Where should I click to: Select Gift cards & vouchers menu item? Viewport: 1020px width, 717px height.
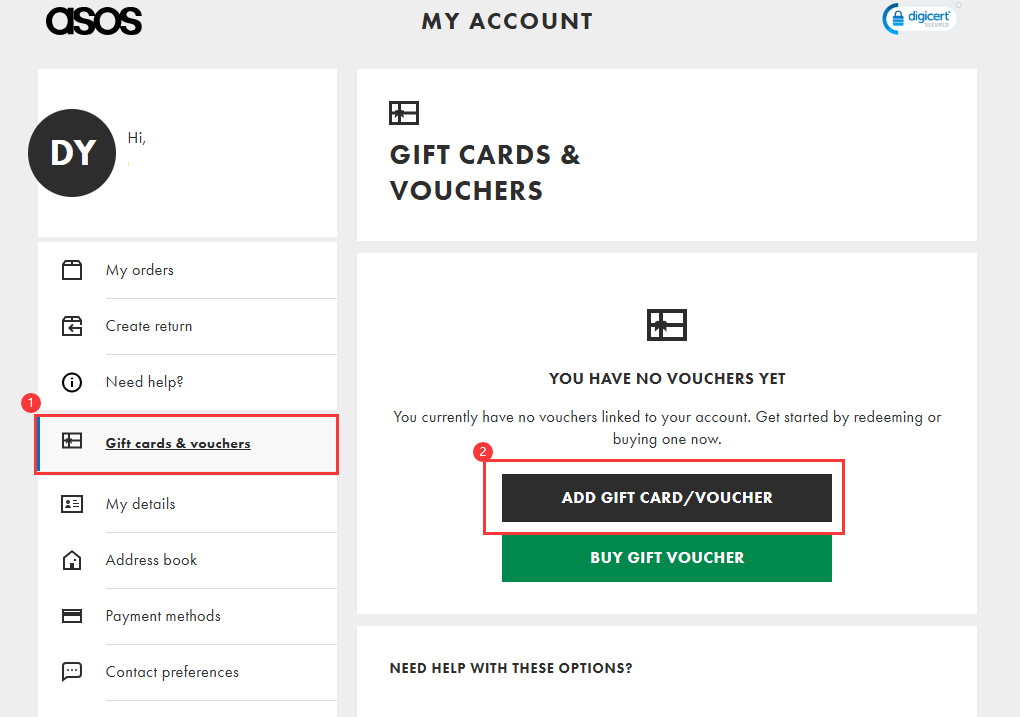(x=178, y=443)
